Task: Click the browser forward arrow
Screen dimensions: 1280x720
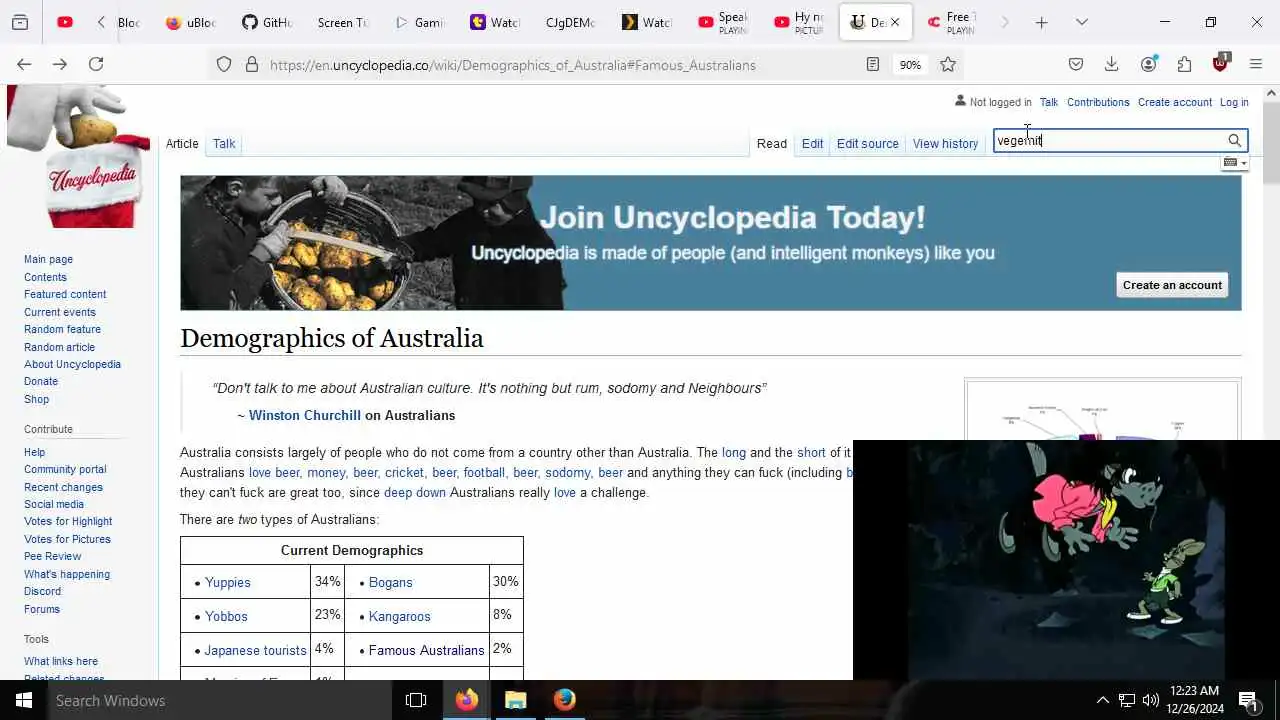Action: tap(60, 64)
